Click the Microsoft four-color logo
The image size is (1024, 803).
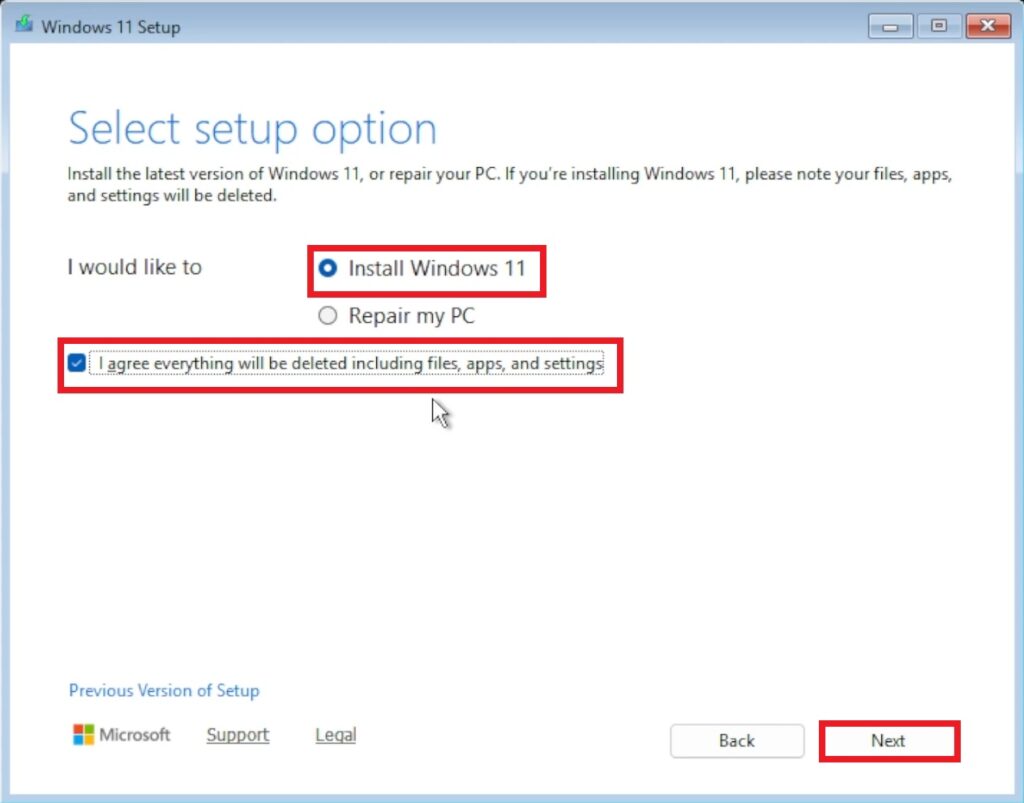coord(83,735)
